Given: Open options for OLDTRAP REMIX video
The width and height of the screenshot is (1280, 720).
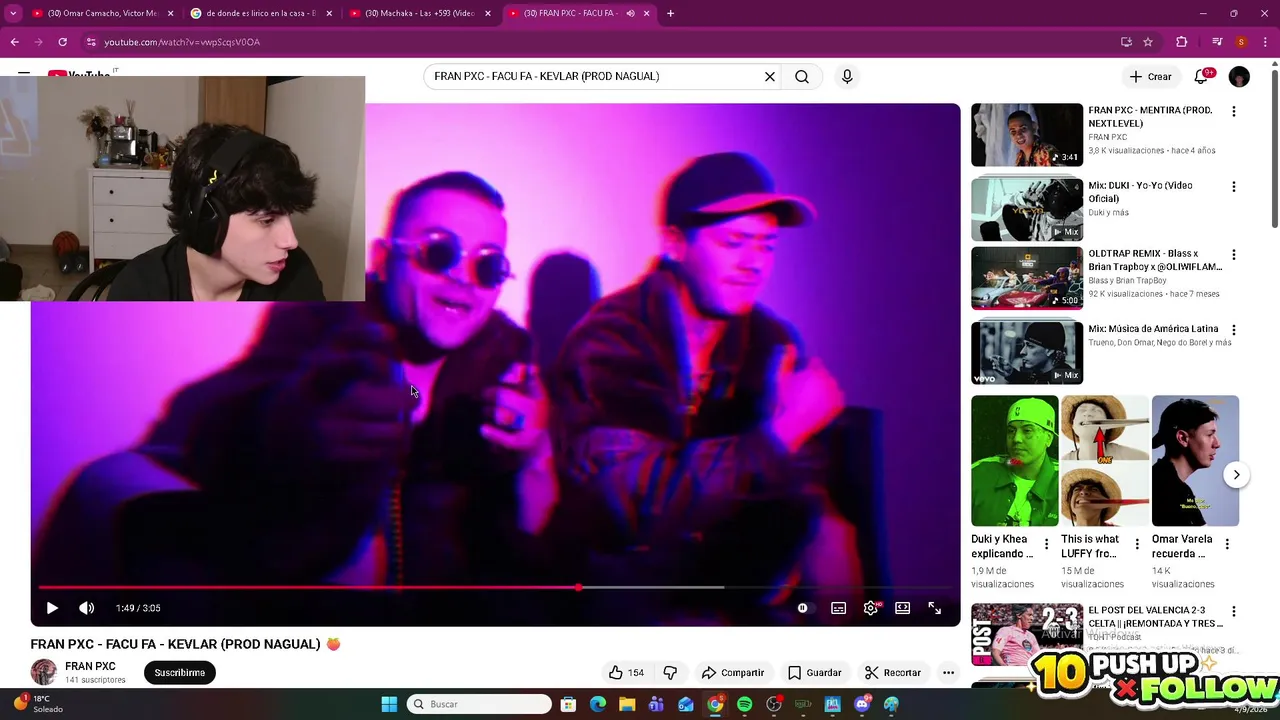Looking at the screenshot, I should tap(1234, 255).
